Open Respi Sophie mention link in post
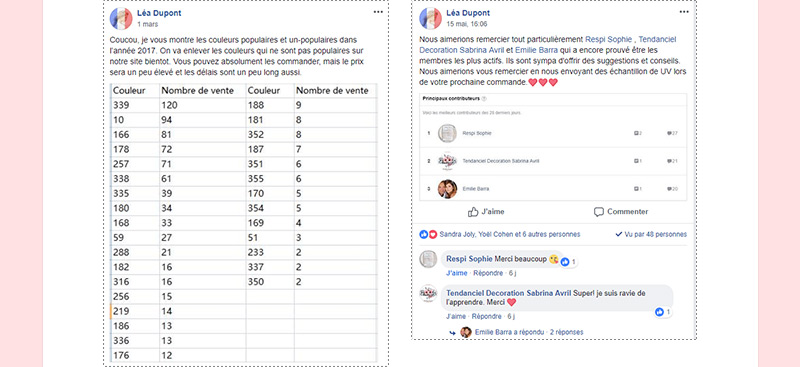Screen dimensions: 800x367 pyautogui.click(x=609, y=39)
